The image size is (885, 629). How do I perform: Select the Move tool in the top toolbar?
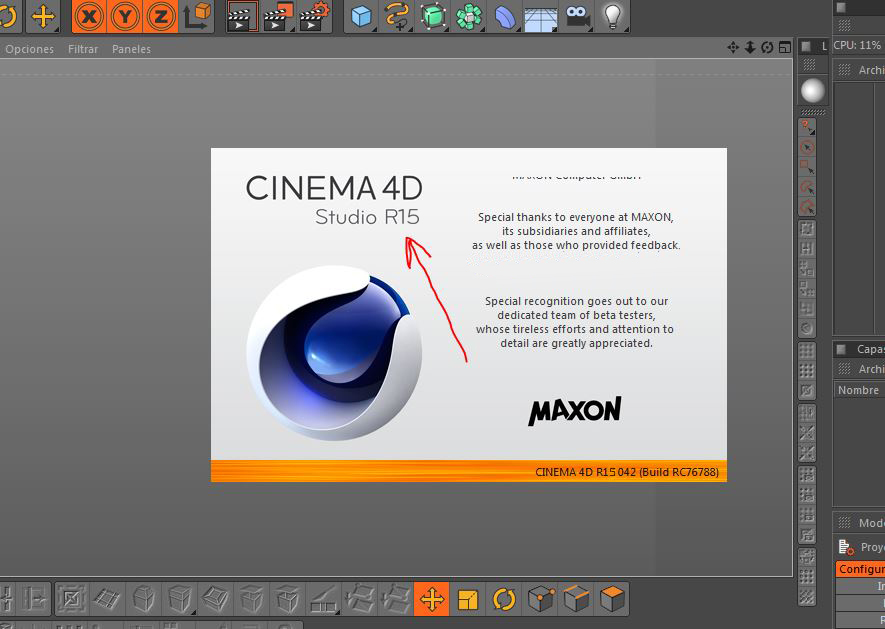pos(44,17)
